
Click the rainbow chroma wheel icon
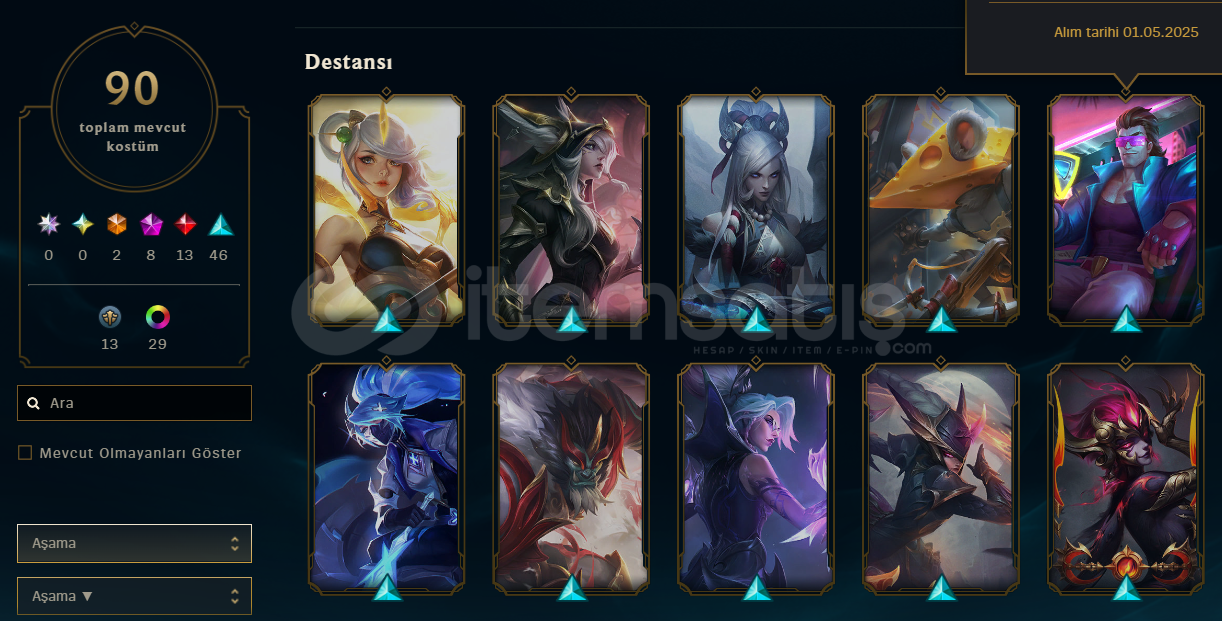pos(157,317)
